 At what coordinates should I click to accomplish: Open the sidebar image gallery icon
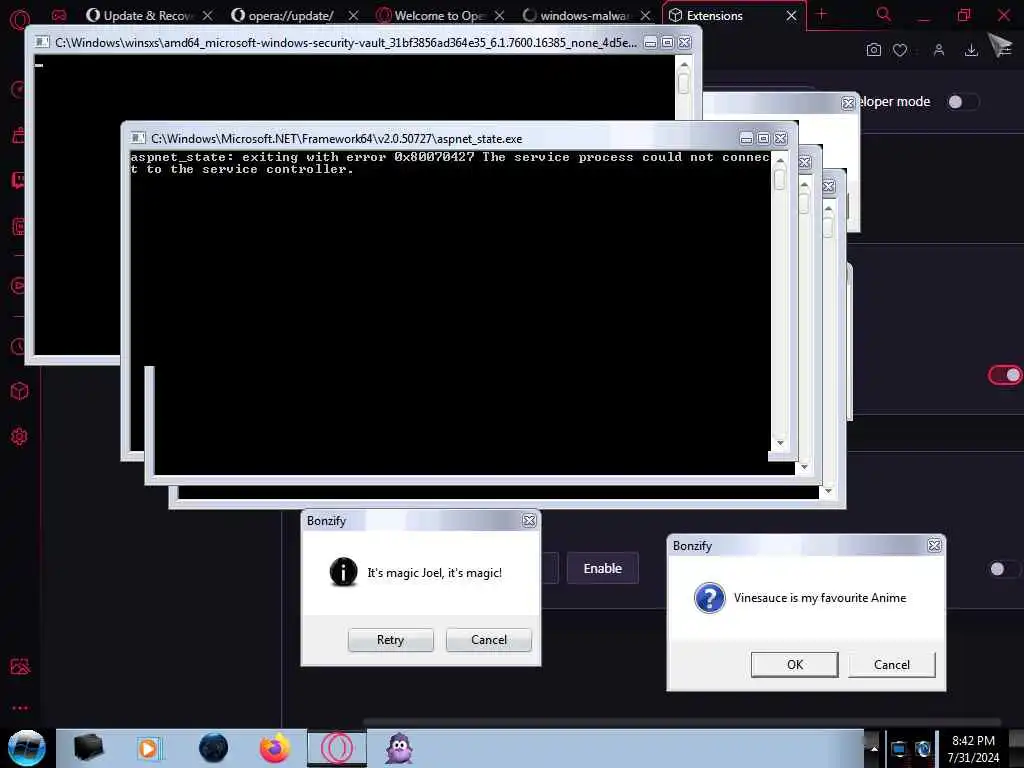(20, 667)
